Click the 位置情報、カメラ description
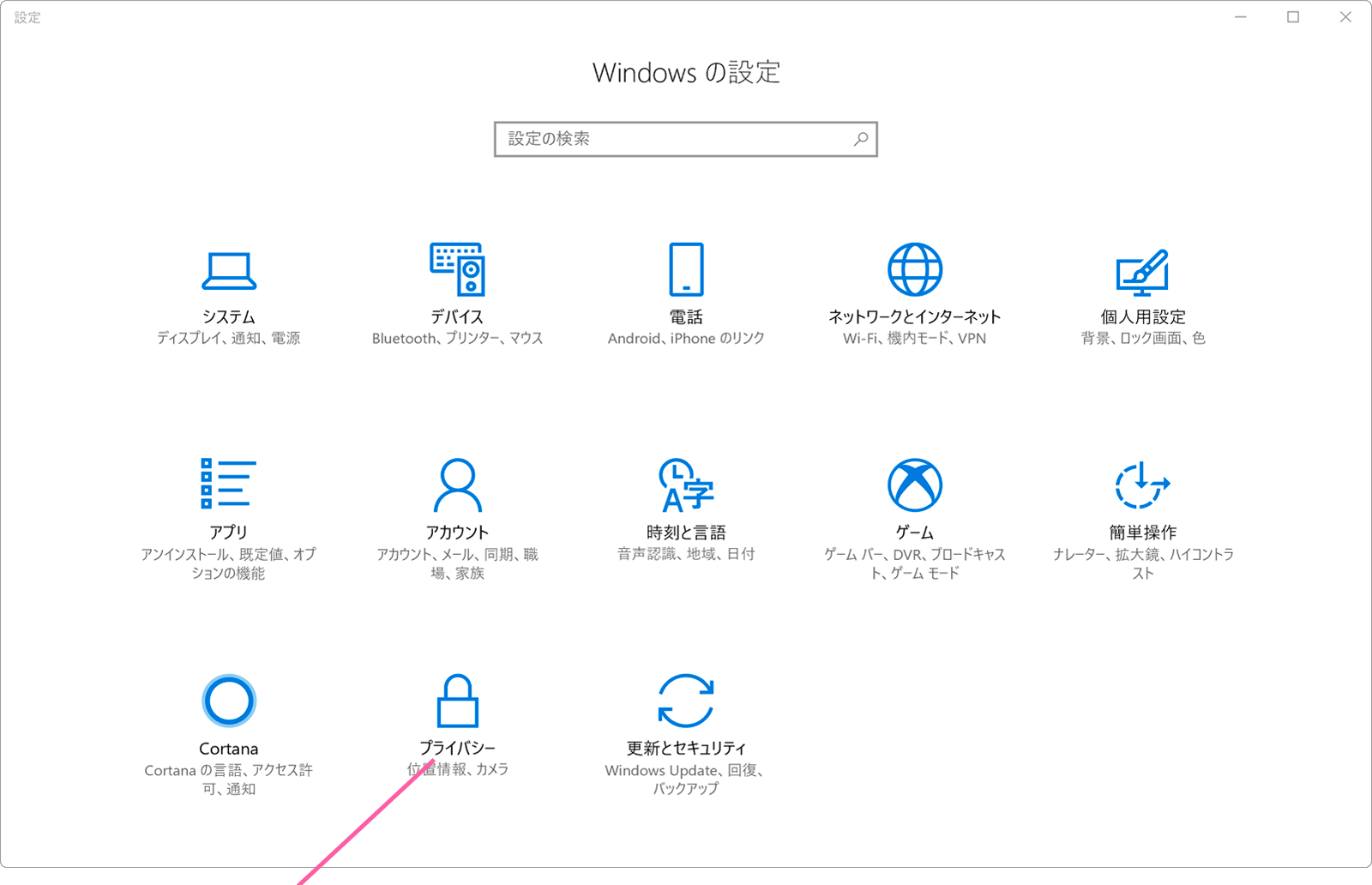 (457, 769)
